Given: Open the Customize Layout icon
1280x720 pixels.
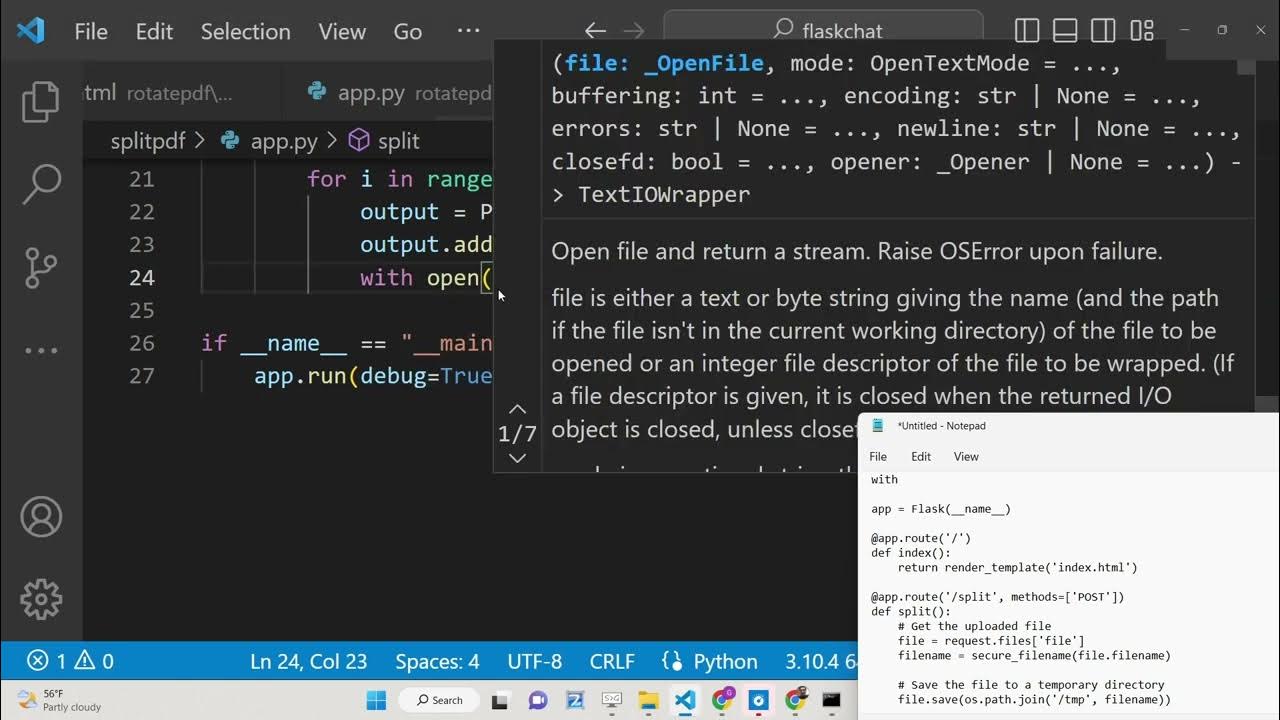Looking at the screenshot, I should pos(1142,31).
